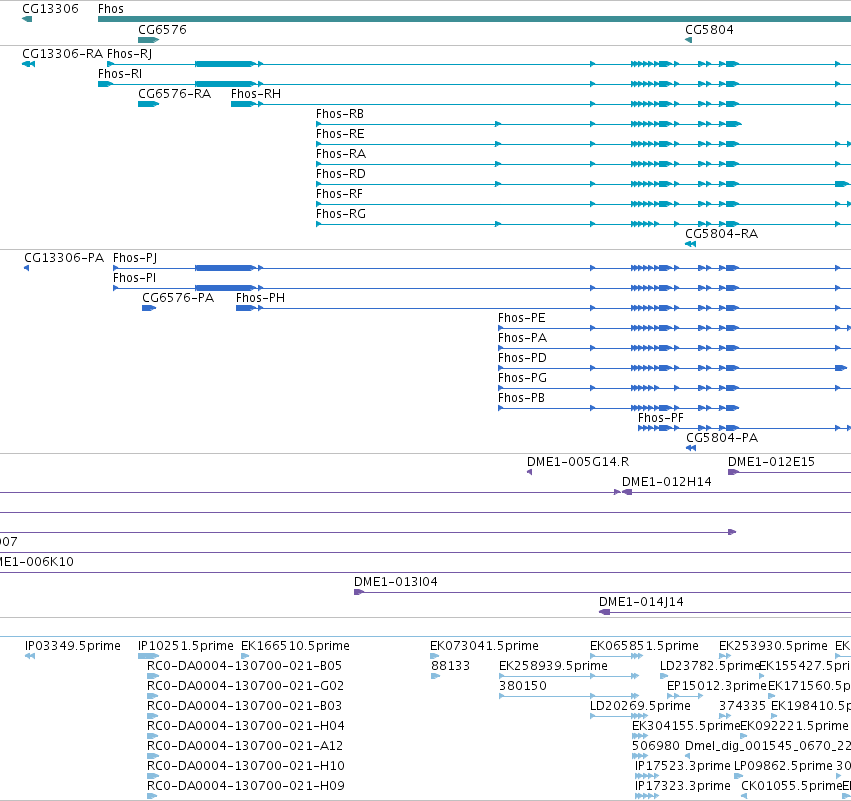Click the DME1-014J14 clone label
Image resolution: width=851 pixels, height=801 pixels.
[x=641, y=602]
